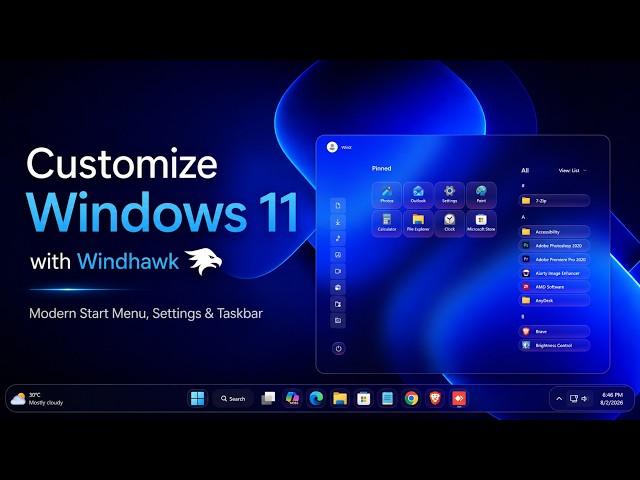Open the Calculator pinned app
Viewport: 640px width, 480px height.
(x=387, y=223)
